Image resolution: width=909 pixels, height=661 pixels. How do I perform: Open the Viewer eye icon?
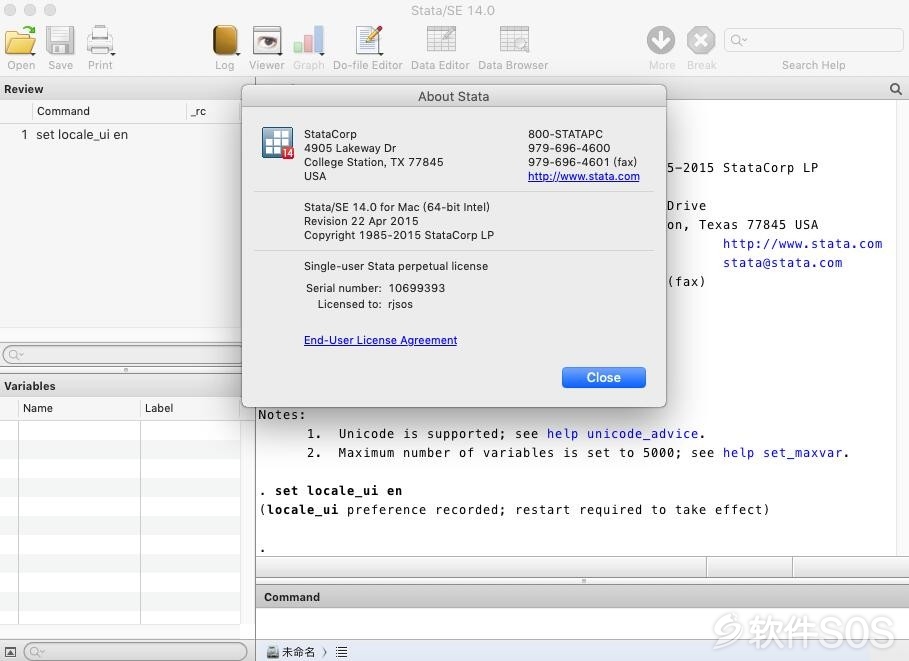267,41
